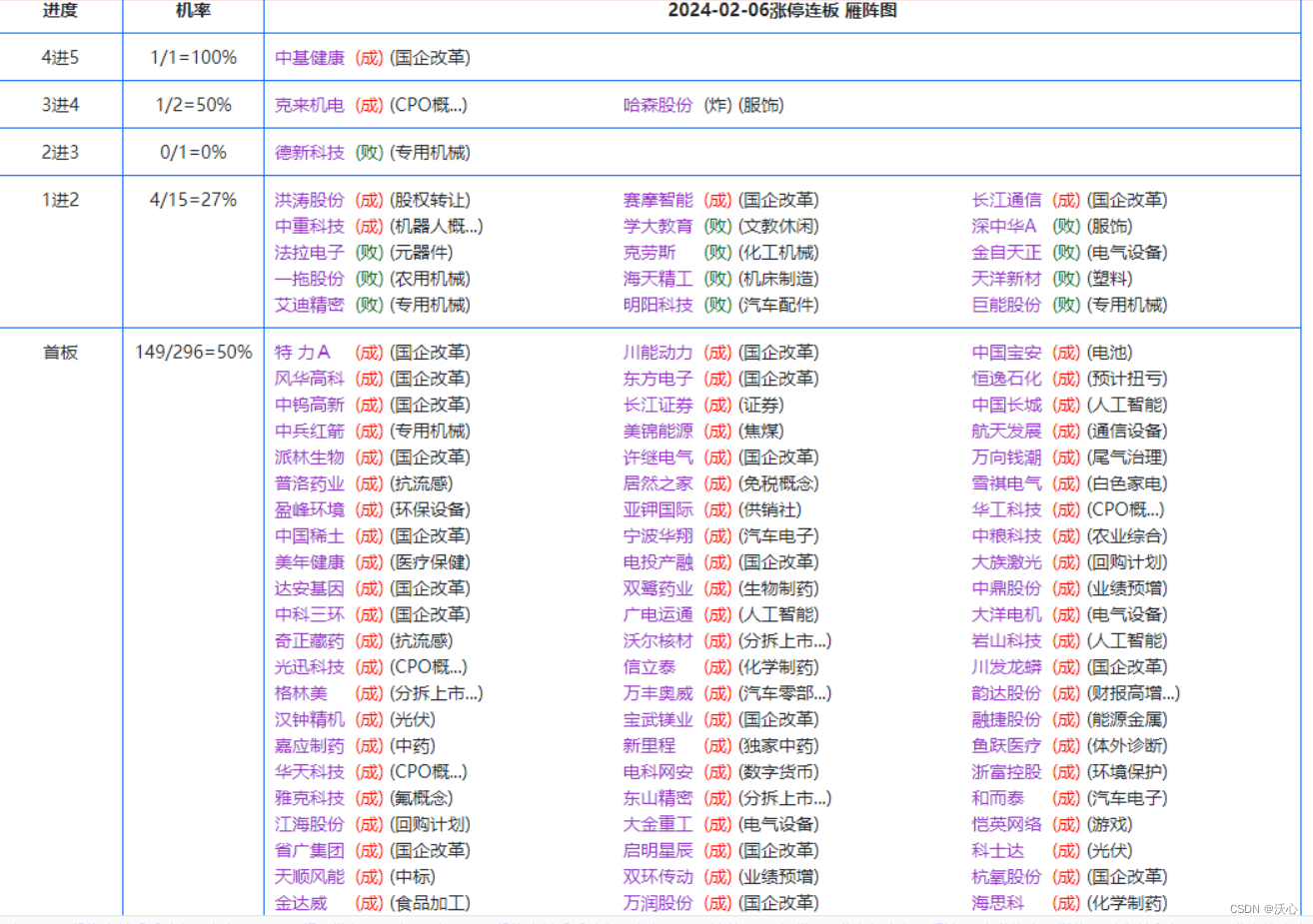Open 沃尔核材 stock link
This screenshot has height=924, width=1313.
tap(658, 640)
